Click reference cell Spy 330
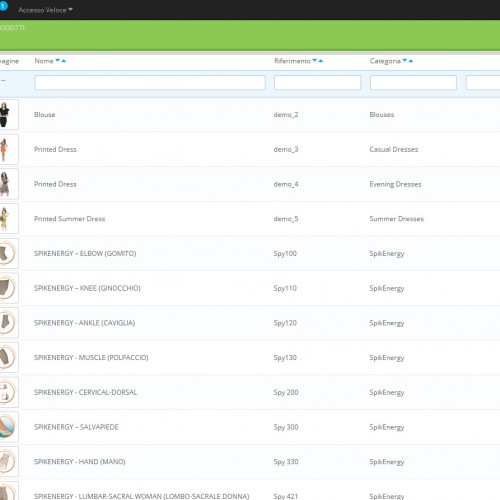This screenshot has width=500, height=500. point(286,462)
